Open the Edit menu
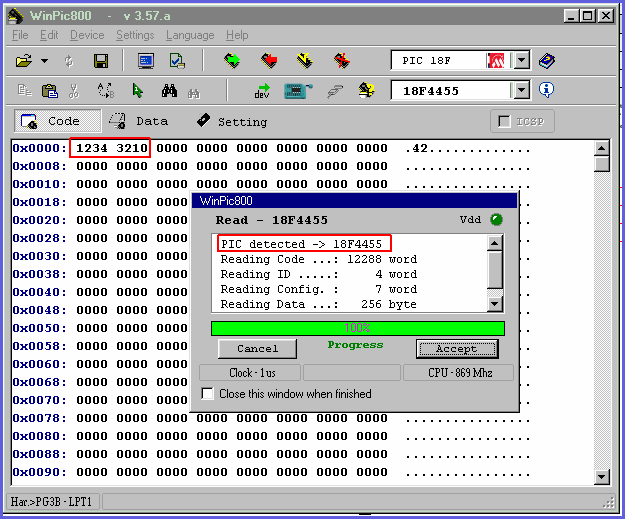 [x=49, y=35]
